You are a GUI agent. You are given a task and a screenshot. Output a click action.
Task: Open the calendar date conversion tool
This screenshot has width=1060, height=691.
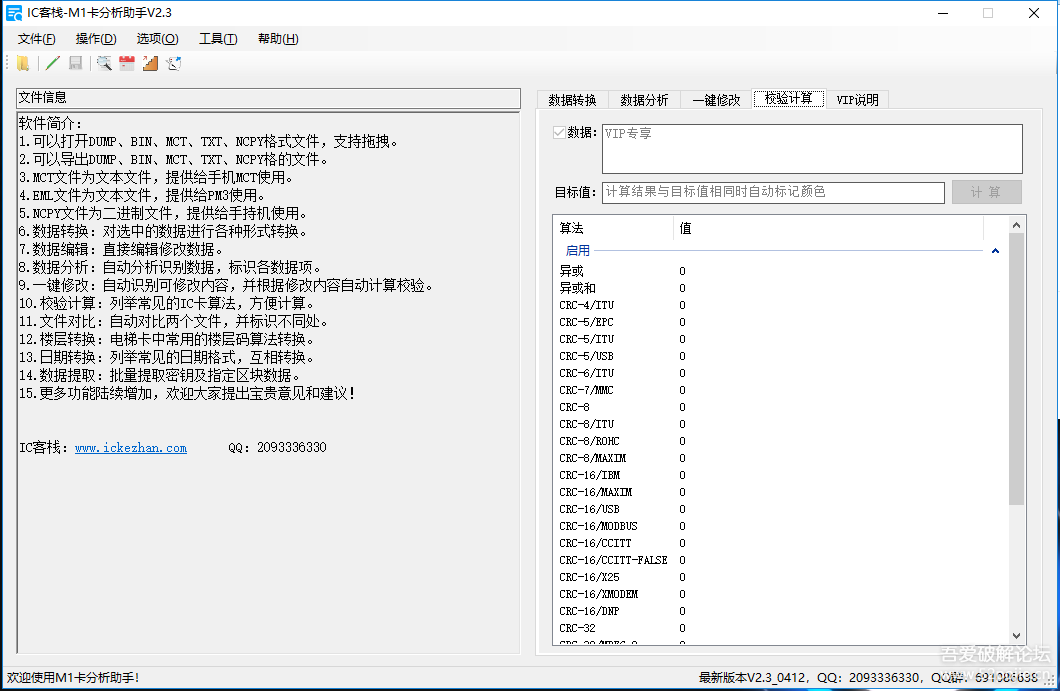127,64
